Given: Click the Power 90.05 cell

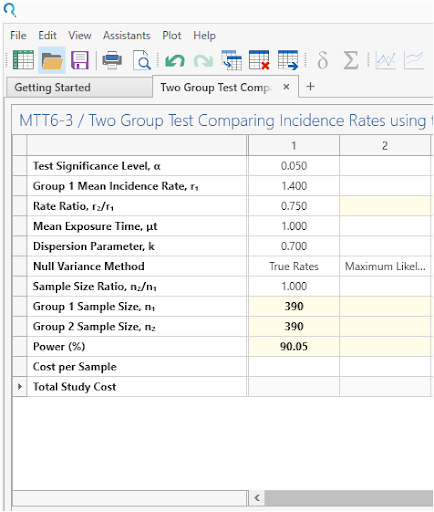Looking at the screenshot, I should coord(294,347).
